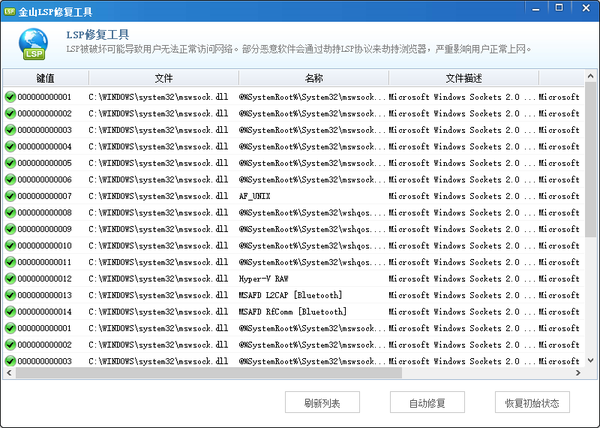600x428 pixels.
Task: Click green check icon for key 000000000007
Action: click(10, 196)
